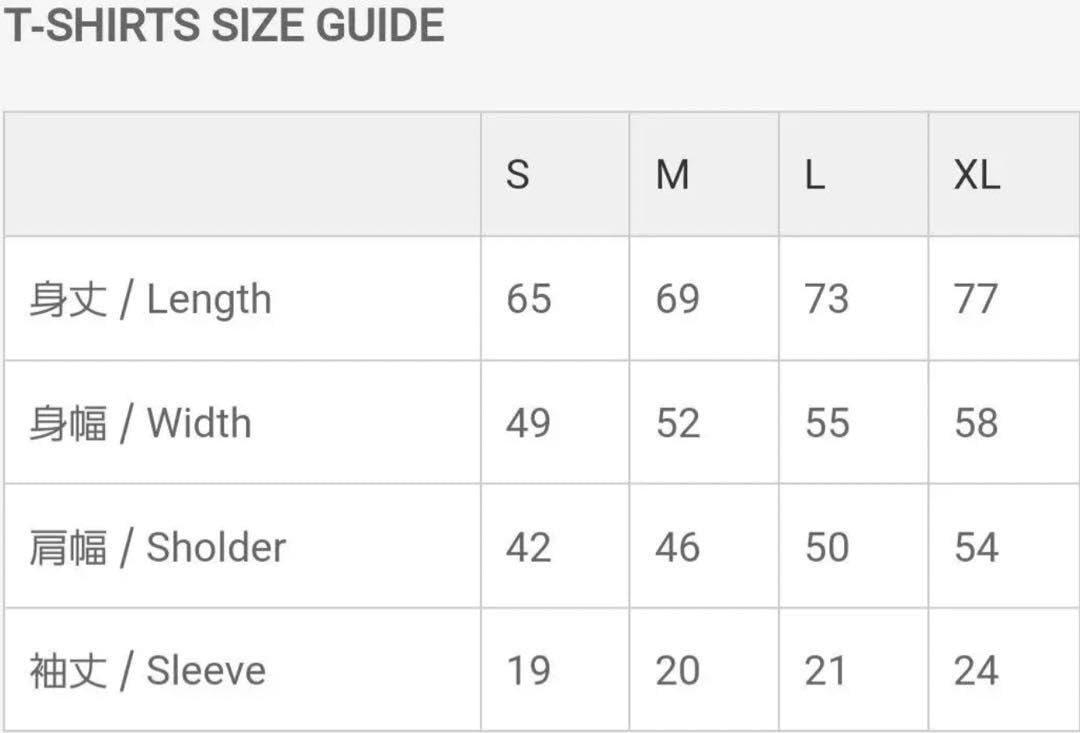Click the 身丈 / Length row label
This screenshot has height=733, width=1080.
click(x=150, y=299)
